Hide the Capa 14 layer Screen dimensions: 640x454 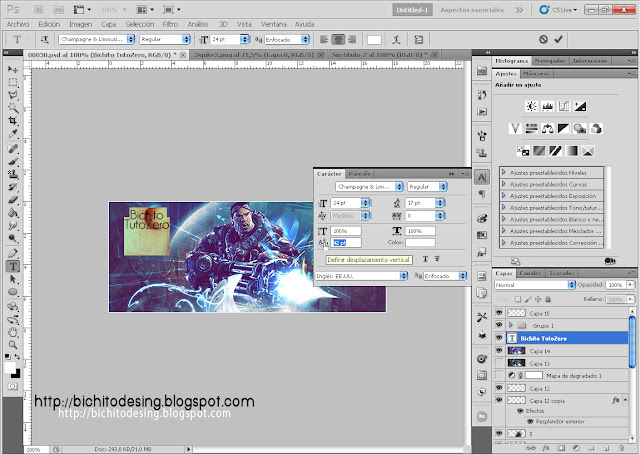tap(499, 350)
